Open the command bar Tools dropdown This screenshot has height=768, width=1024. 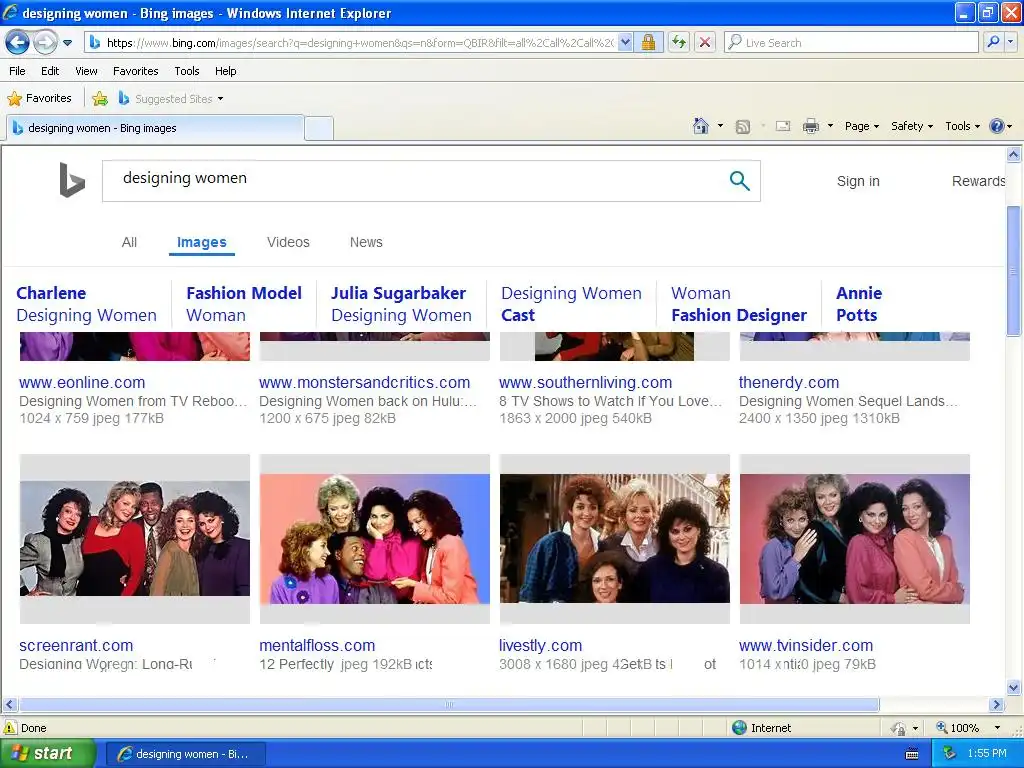[963, 126]
